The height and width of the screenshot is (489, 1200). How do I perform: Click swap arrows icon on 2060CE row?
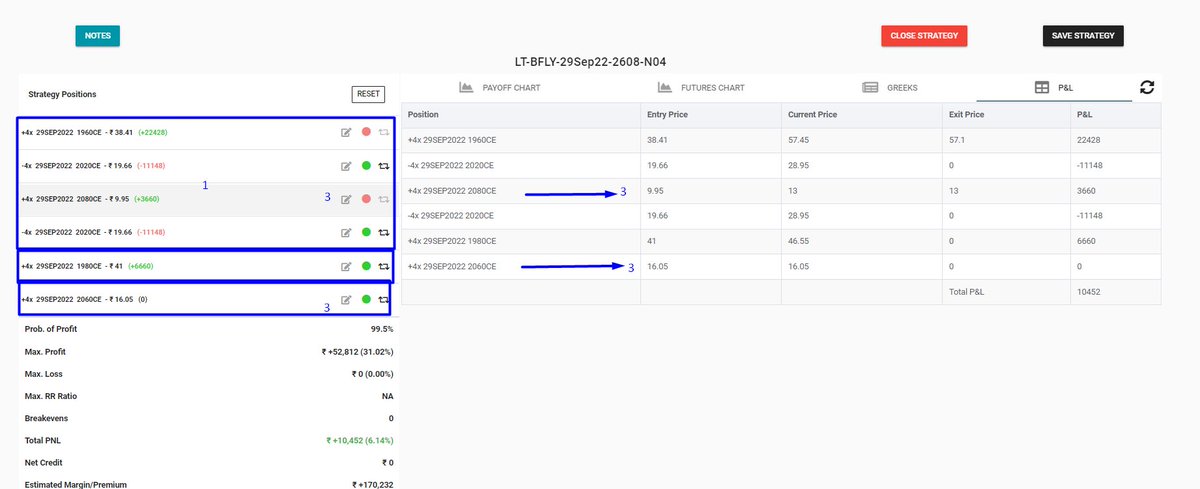[383, 299]
